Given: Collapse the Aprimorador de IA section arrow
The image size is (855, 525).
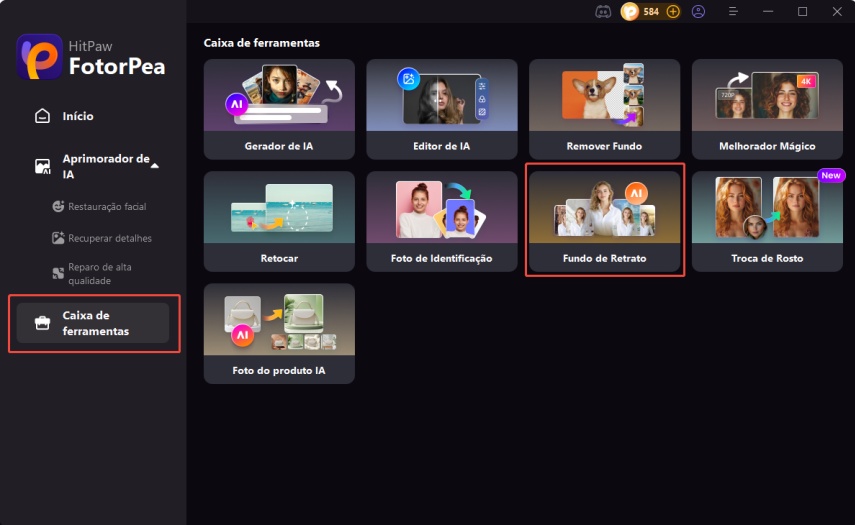Looking at the screenshot, I should (155, 166).
